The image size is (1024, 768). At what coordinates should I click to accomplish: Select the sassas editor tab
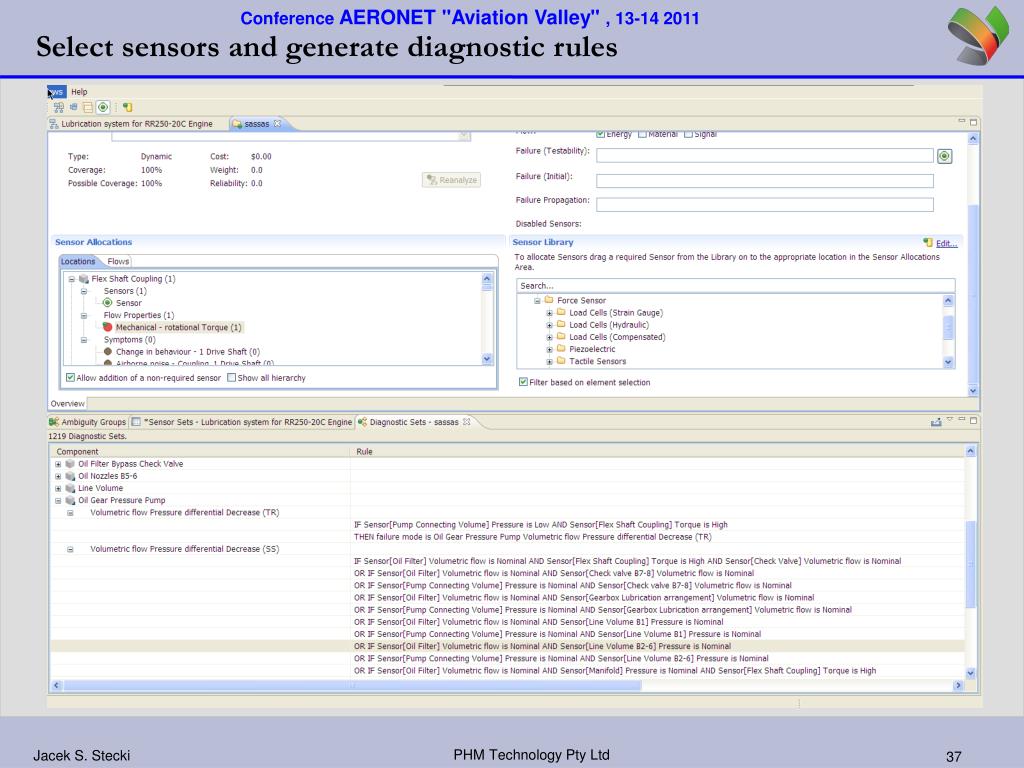pos(257,123)
